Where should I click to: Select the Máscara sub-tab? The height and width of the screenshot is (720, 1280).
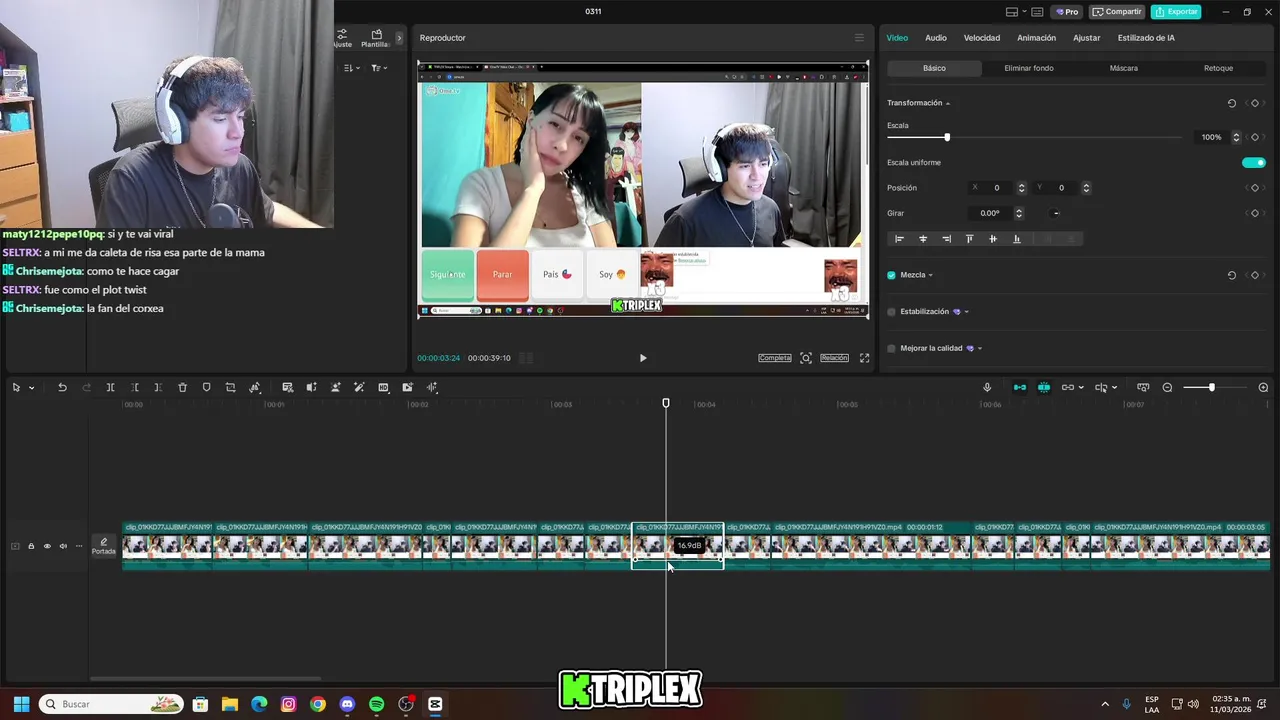pyautogui.click(x=1124, y=68)
